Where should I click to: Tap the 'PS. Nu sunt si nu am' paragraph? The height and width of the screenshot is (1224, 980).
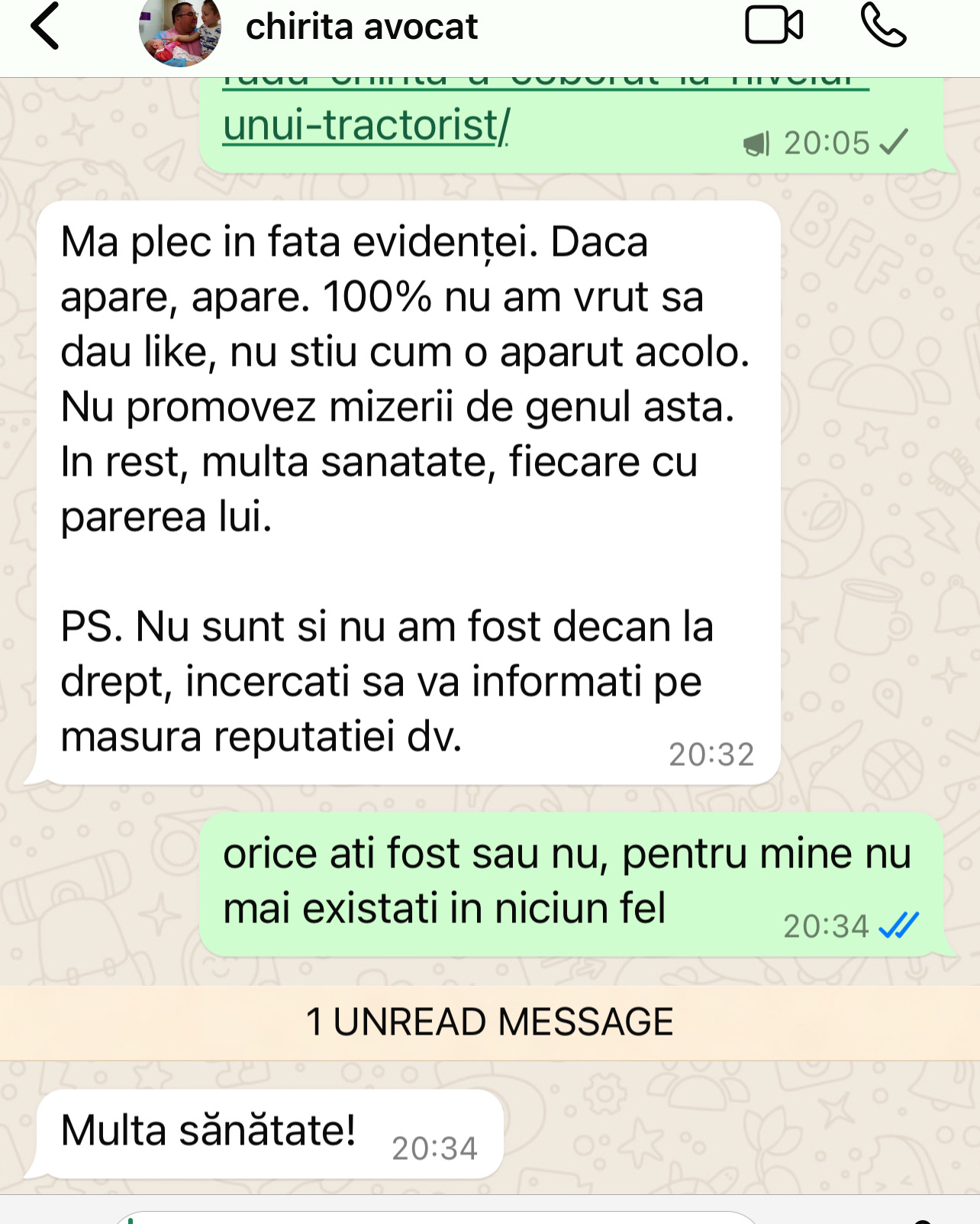coord(387,681)
